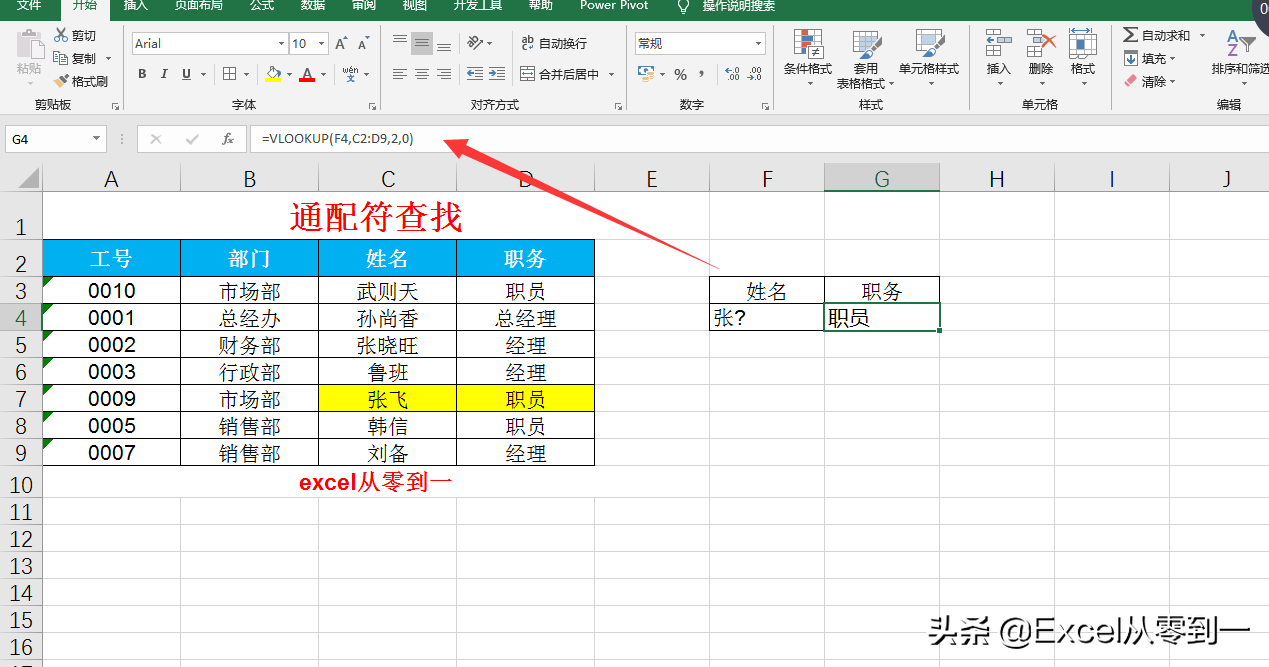Apply the red font color A
Screen dimensions: 1269x667
point(308,74)
